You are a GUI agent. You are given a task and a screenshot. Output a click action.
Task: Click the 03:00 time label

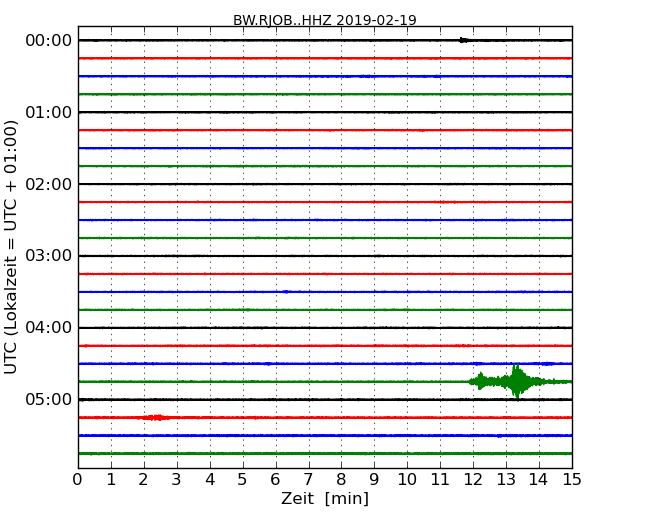coord(49,256)
